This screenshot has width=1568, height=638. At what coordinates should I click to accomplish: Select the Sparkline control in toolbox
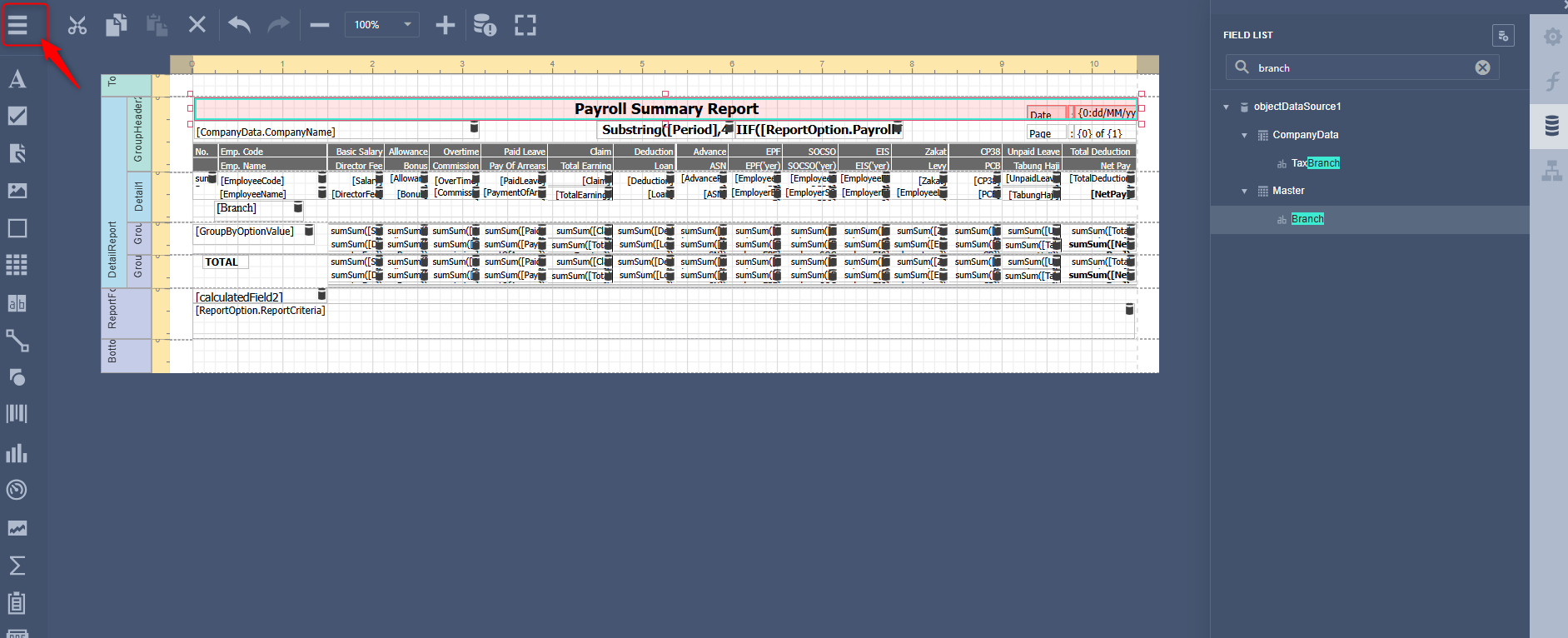pyautogui.click(x=17, y=528)
